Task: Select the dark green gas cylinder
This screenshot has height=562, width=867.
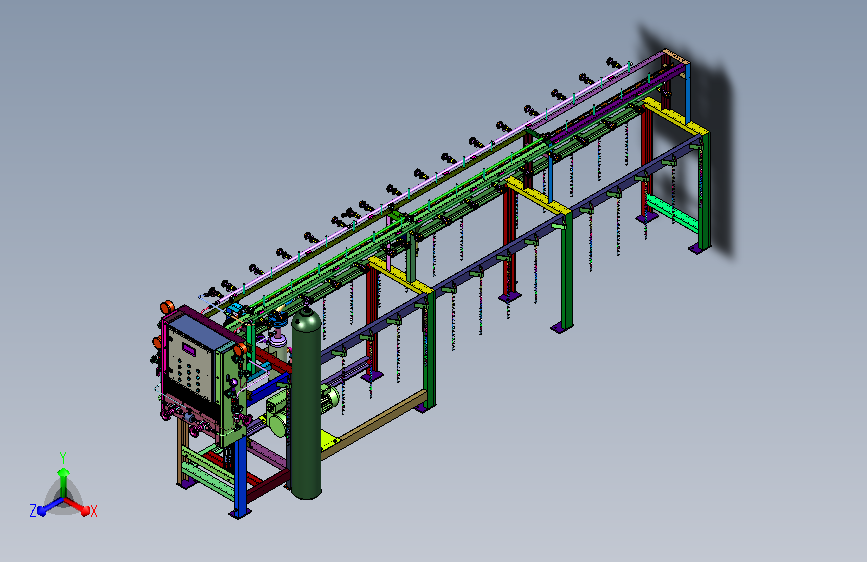Action: (x=306, y=404)
